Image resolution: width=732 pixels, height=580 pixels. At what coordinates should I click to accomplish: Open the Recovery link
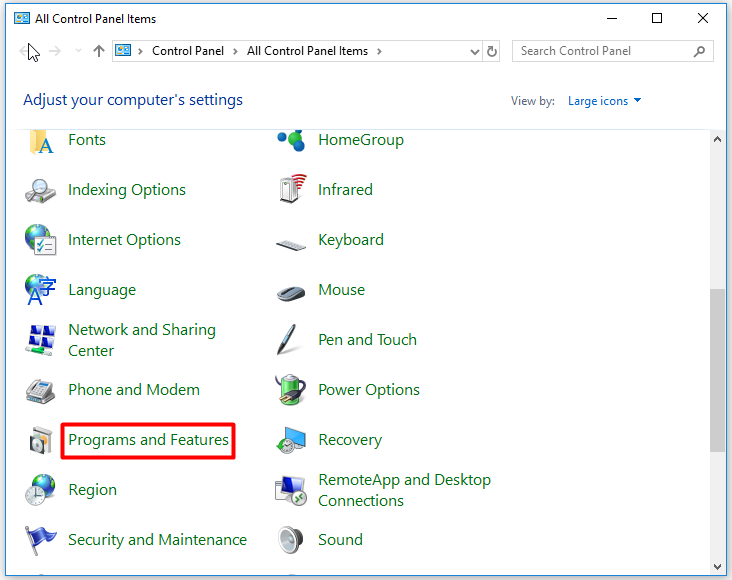tap(350, 440)
